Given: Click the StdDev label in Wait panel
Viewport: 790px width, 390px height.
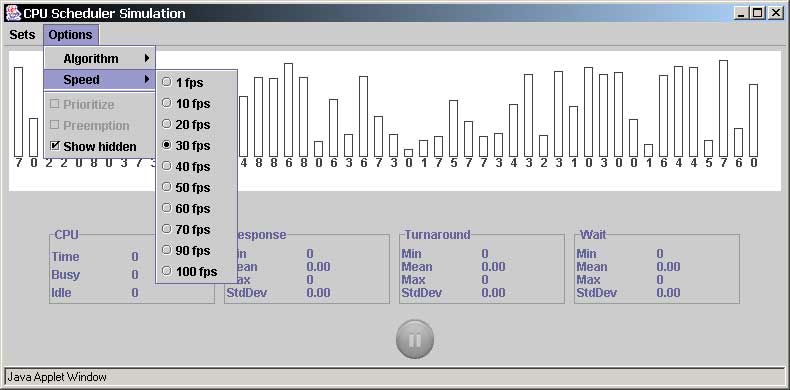Looking at the screenshot, I should (x=597, y=293).
